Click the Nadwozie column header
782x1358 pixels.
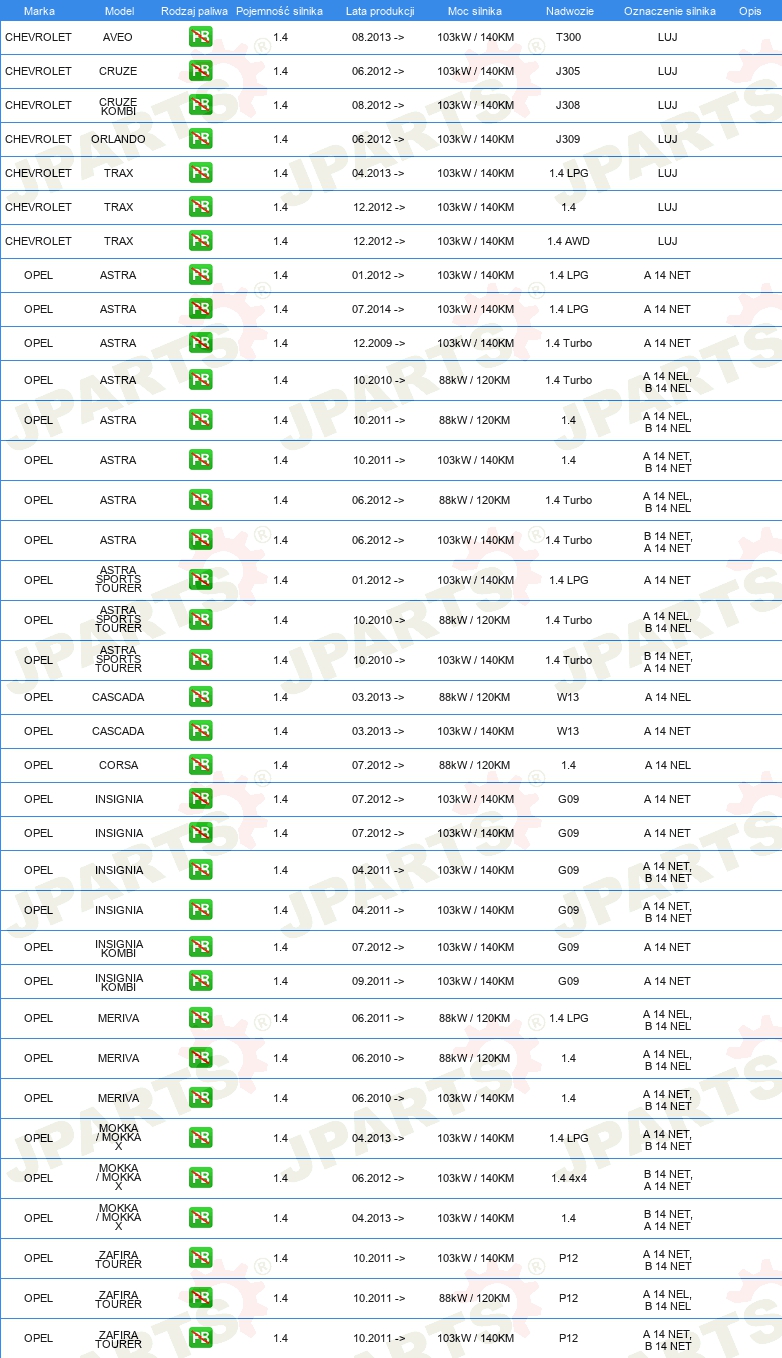point(569,11)
